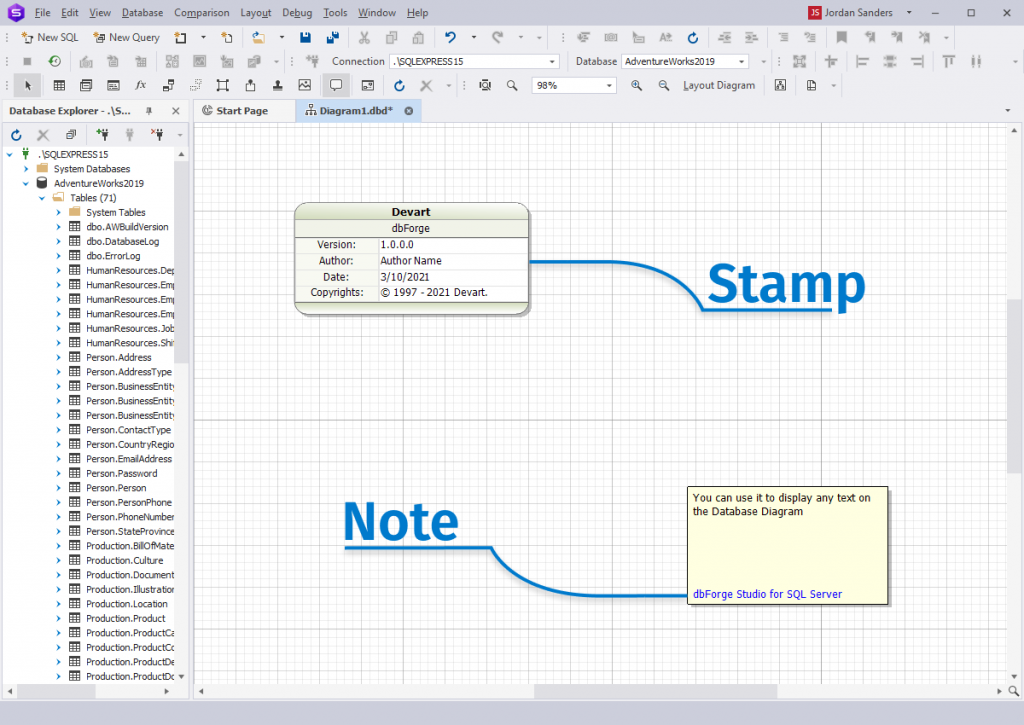Screen dimensions: 1024x725
Task: Open the Database menu
Action: click(x=142, y=12)
